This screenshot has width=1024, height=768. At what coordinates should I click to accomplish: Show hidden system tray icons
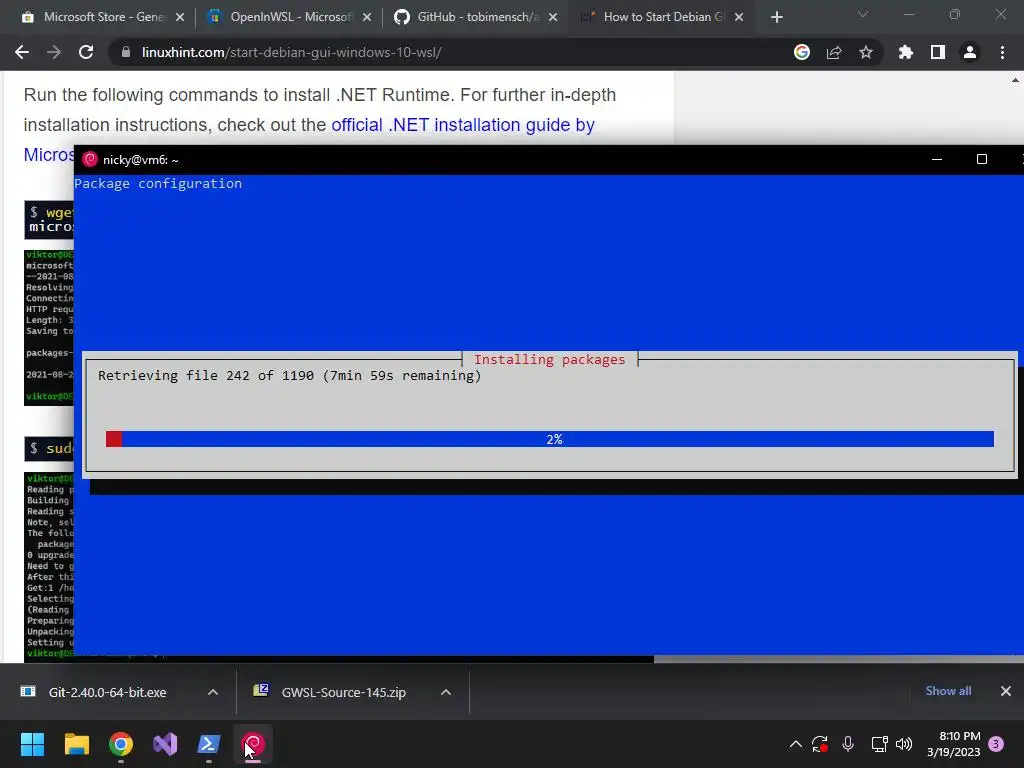pyautogui.click(x=795, y=744)
